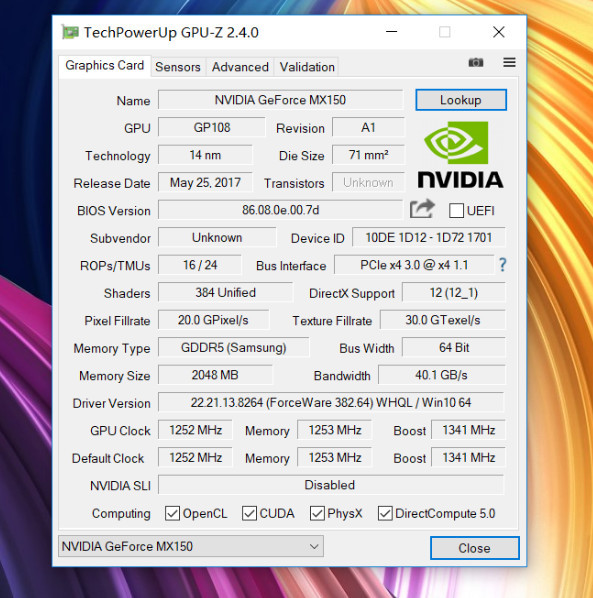Click the Technology field 14 nm
This screenshot has height=598, width=593.
point(205,155)
